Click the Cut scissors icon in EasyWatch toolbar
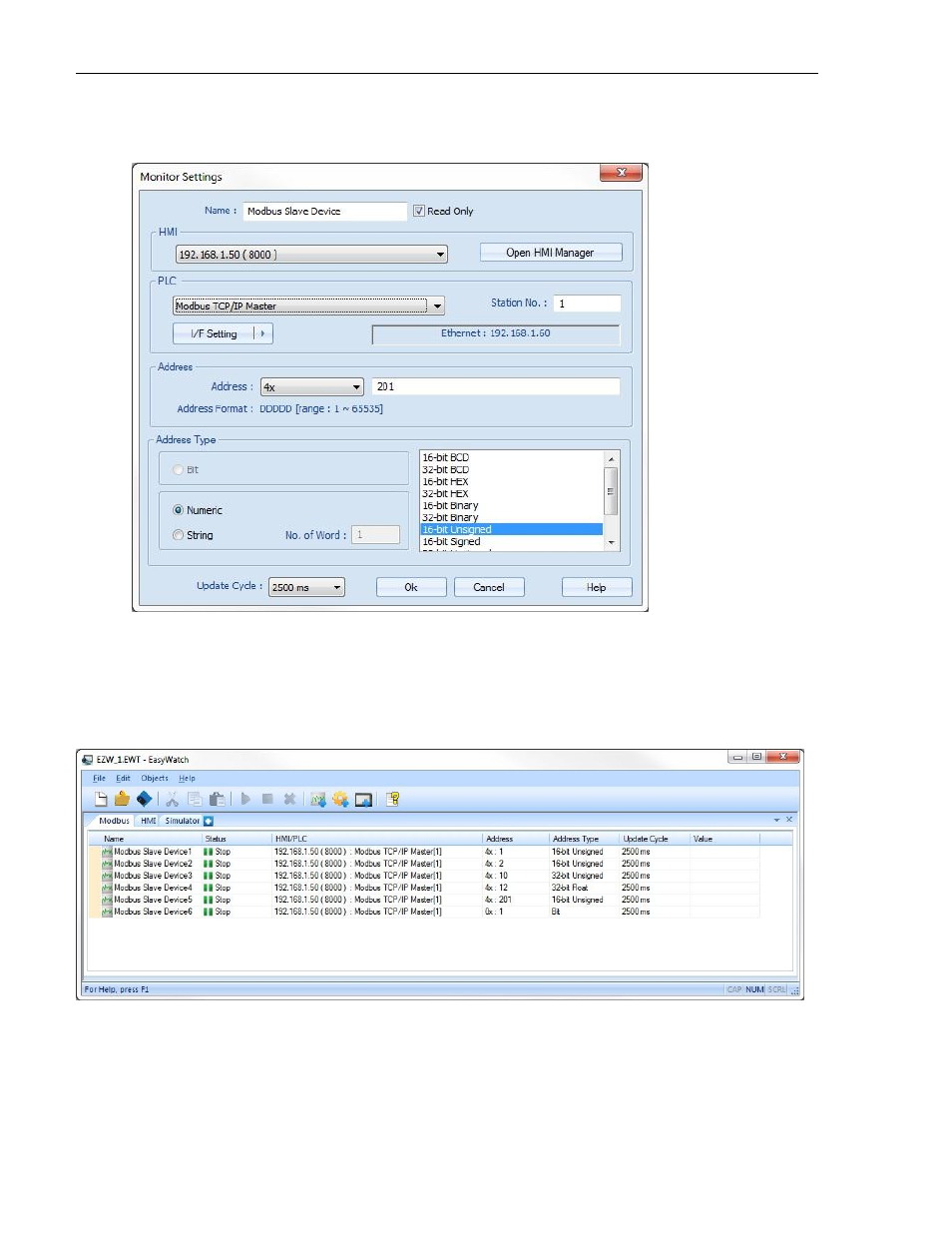 tap(172, 799)
